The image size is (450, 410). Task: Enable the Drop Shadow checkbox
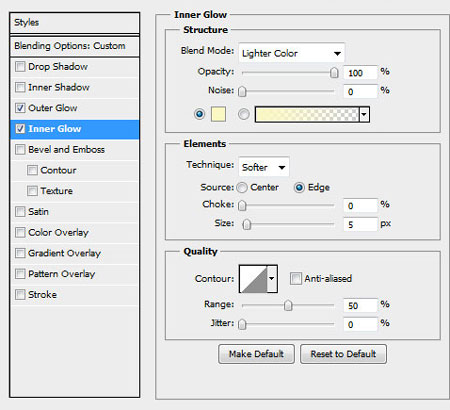[x=20, y=67]
